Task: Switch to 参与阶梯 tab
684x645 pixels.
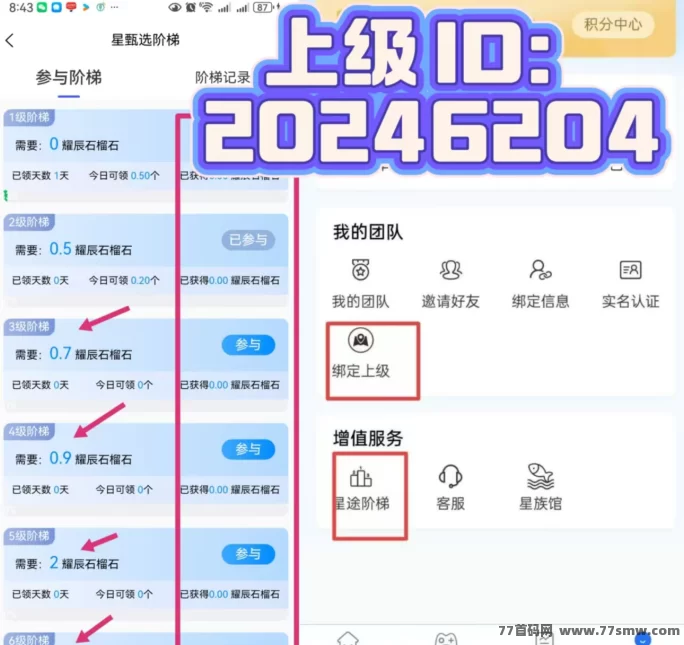Action: [x=68, y=78]
